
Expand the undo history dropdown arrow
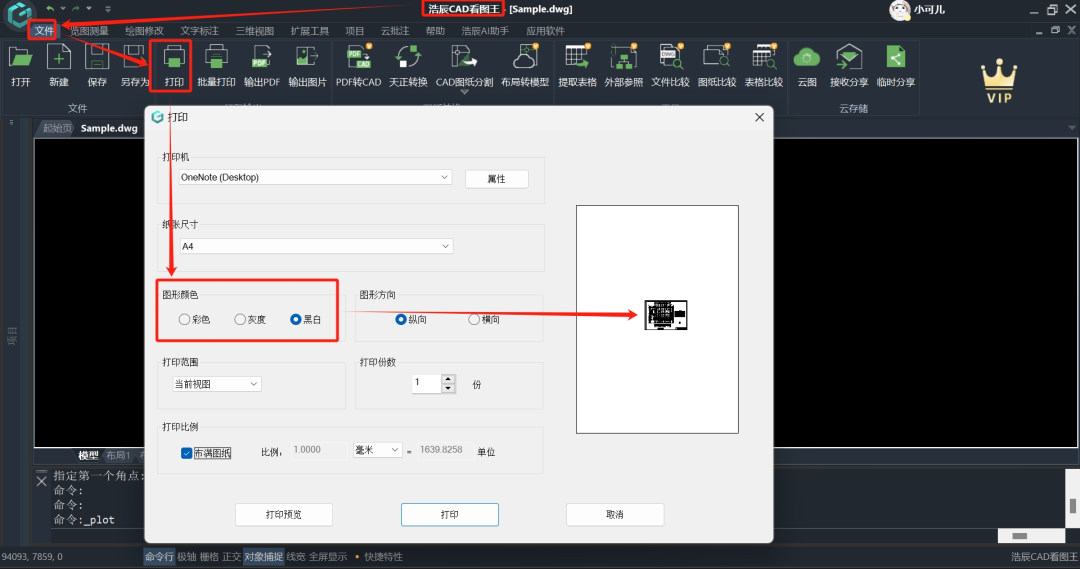(63, 8)
